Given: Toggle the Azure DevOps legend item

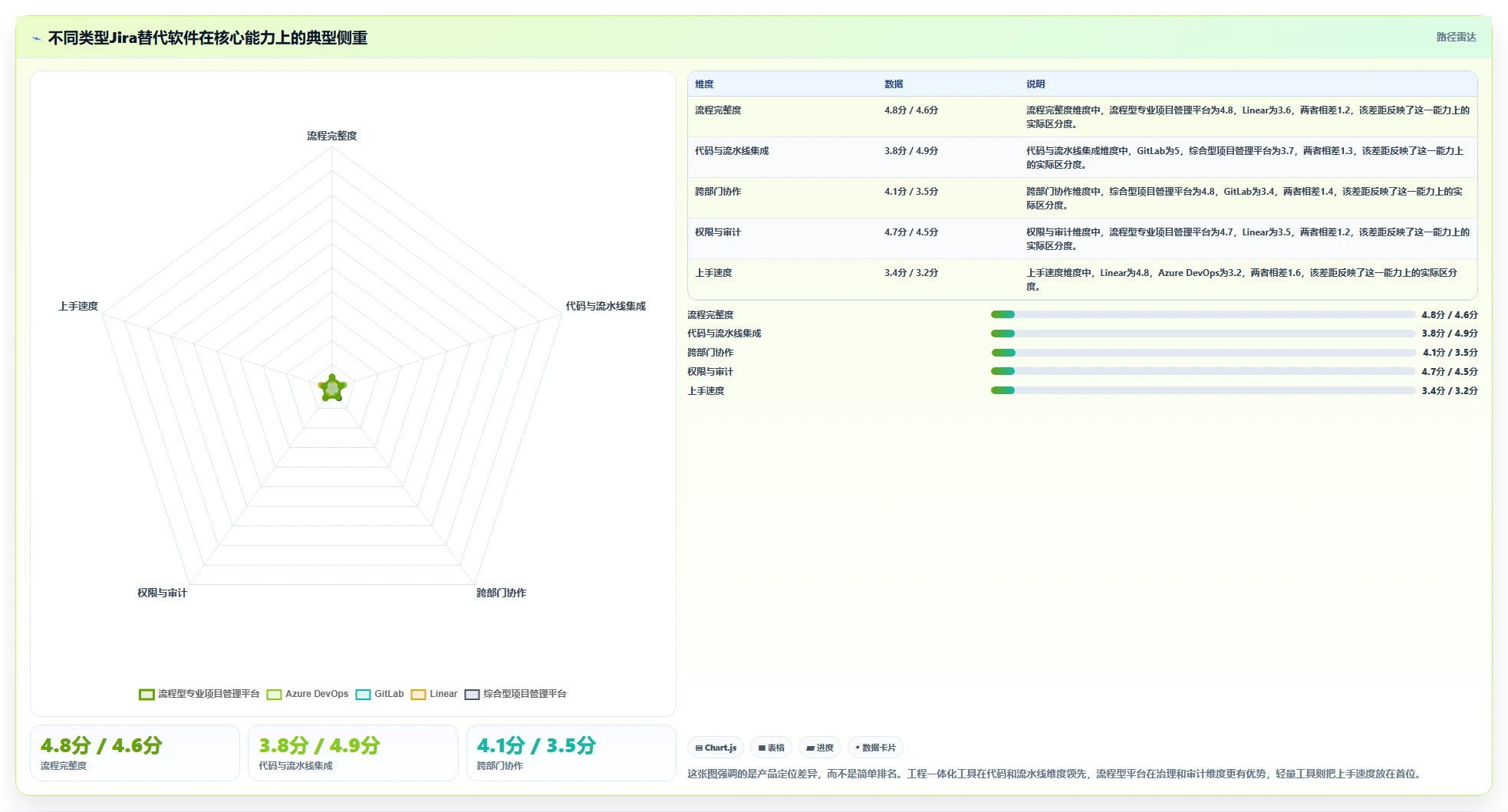Looking at the screenshot, I should click(x=308, y=694).
